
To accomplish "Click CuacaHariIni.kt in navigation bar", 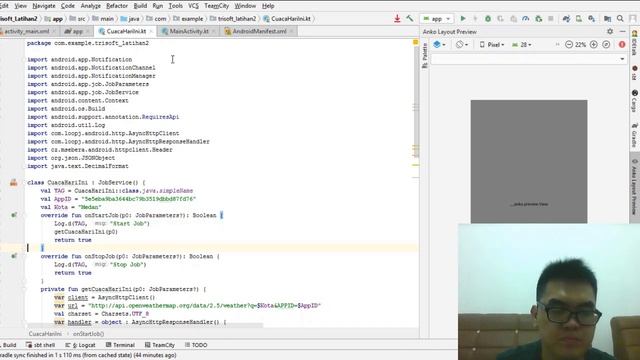I will (x=287, y=19).
